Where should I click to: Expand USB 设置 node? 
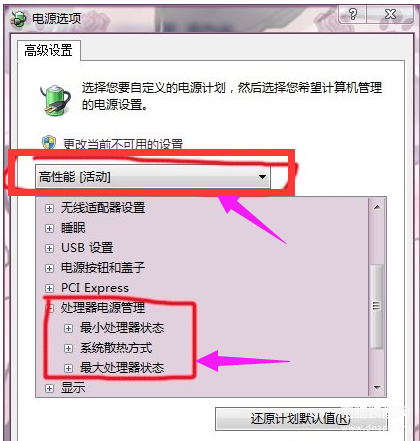click(x=49, y=249)
